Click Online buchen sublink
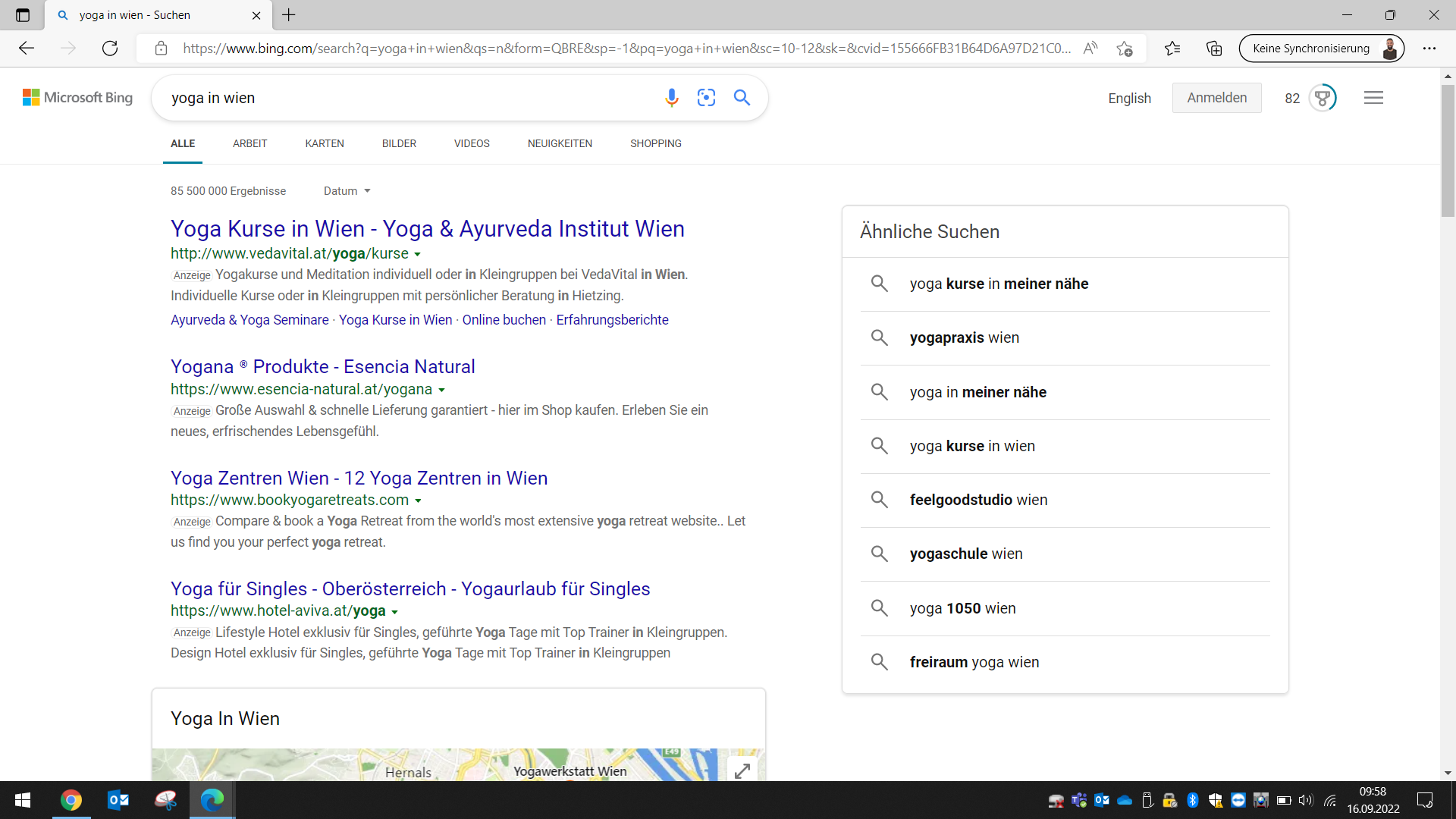The width and height of the screenshot is (1456, 819). [504, 320]
